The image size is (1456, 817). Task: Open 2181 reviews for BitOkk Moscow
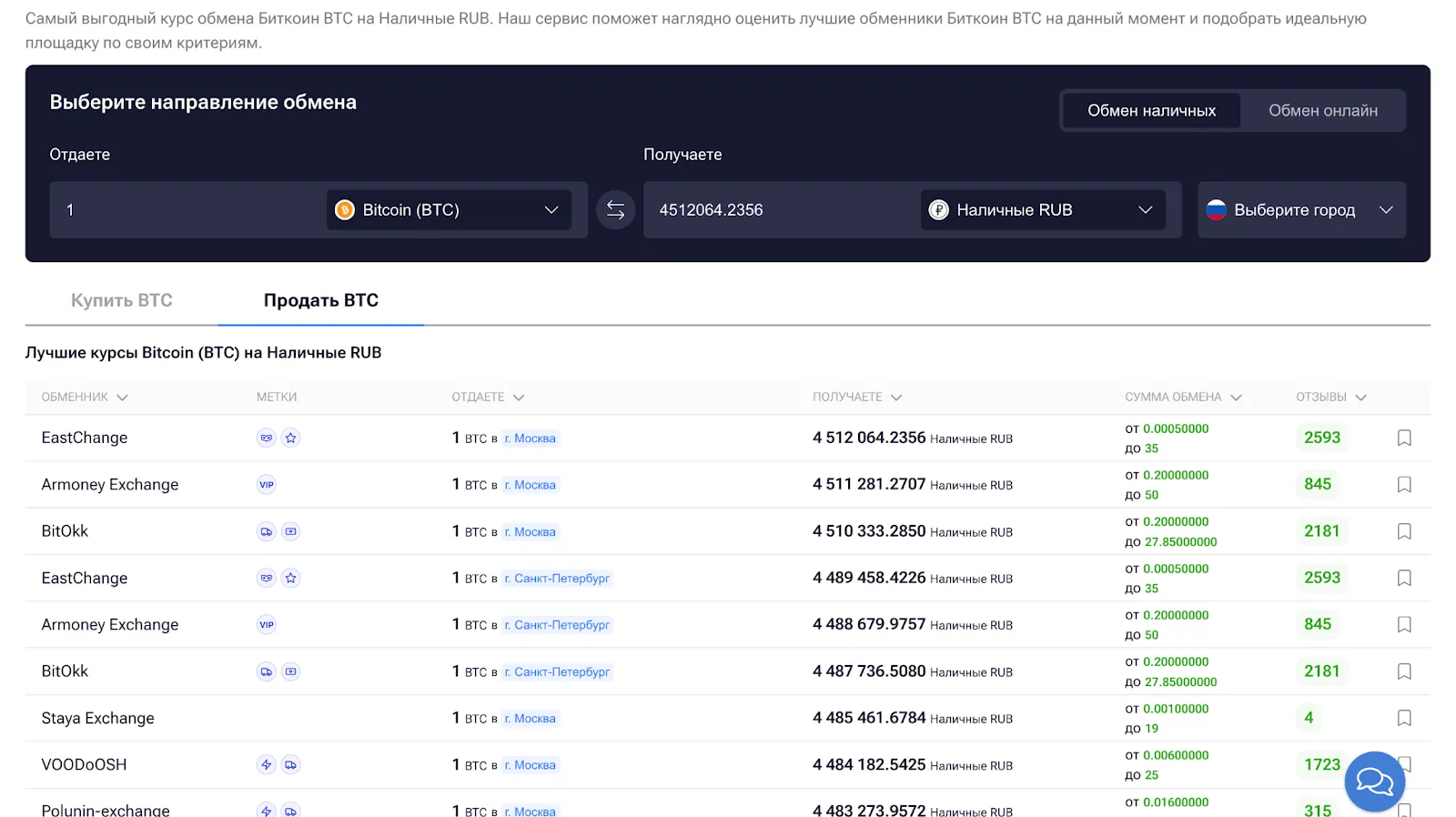coord(1321,531)
